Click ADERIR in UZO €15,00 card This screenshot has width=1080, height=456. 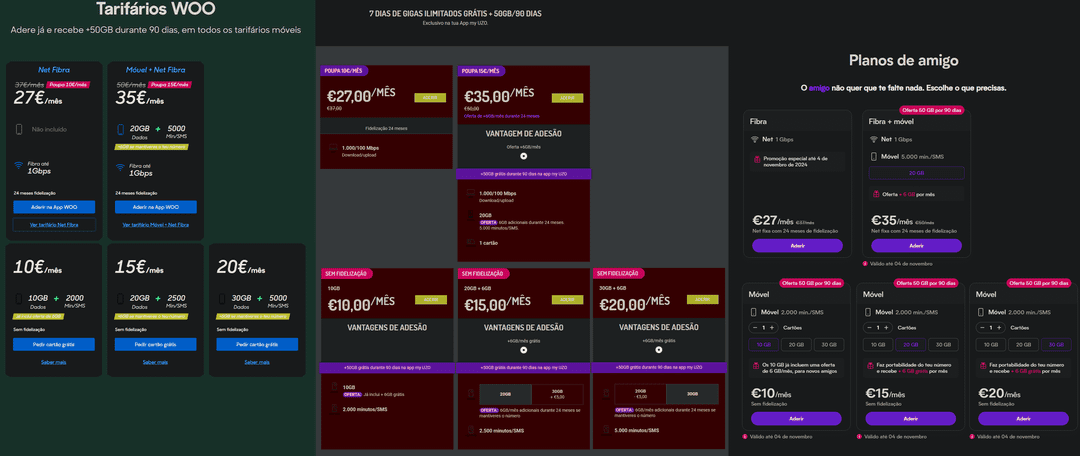tap(567, 300)
